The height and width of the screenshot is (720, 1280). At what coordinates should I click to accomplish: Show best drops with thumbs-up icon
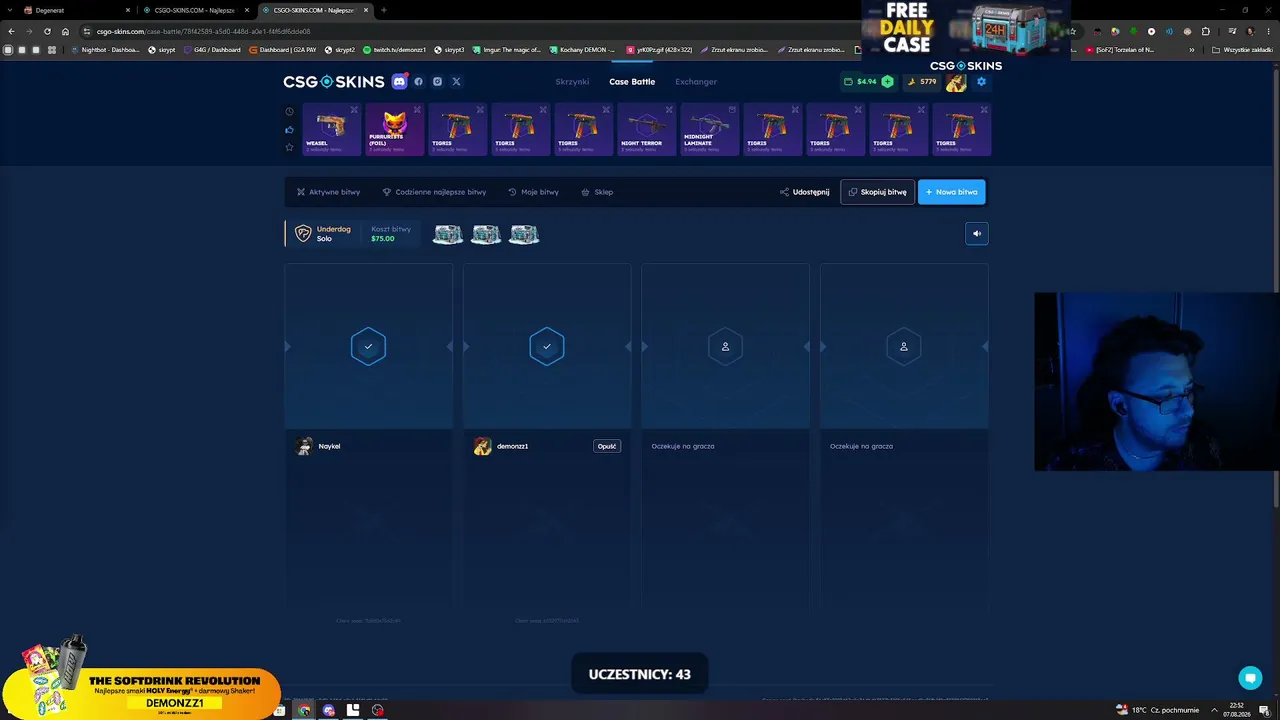(290, 129)
